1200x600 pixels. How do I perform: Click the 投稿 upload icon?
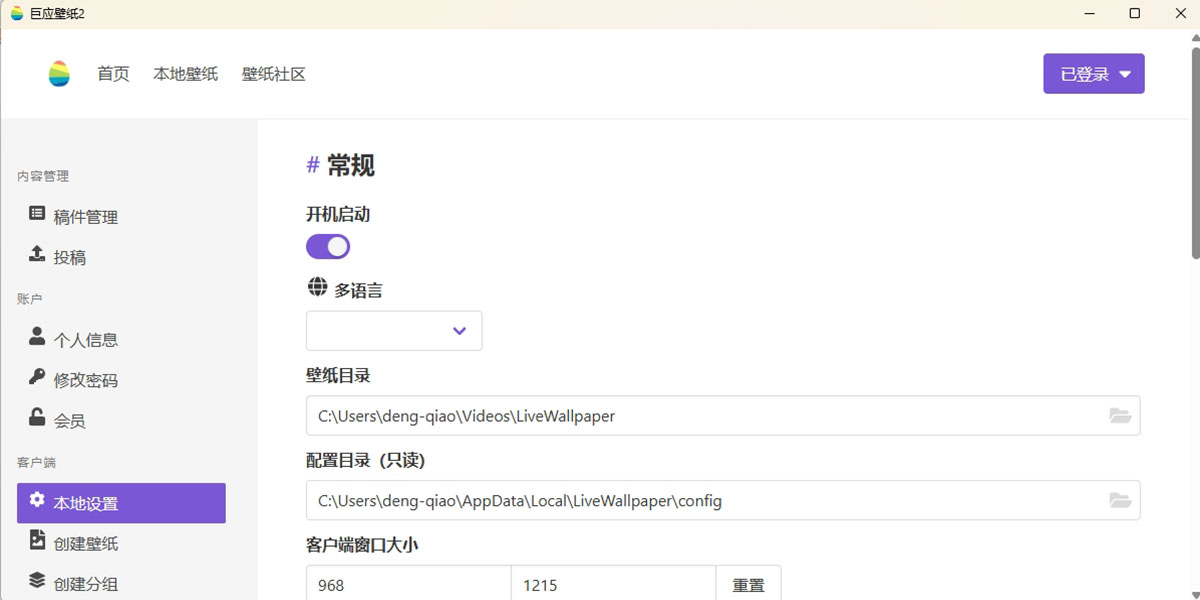(x=37, y=253)
